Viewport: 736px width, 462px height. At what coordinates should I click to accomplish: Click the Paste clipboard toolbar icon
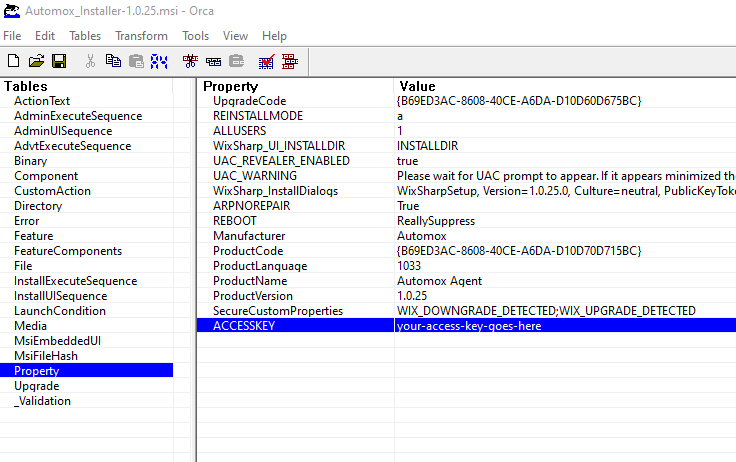coord(136,61)
